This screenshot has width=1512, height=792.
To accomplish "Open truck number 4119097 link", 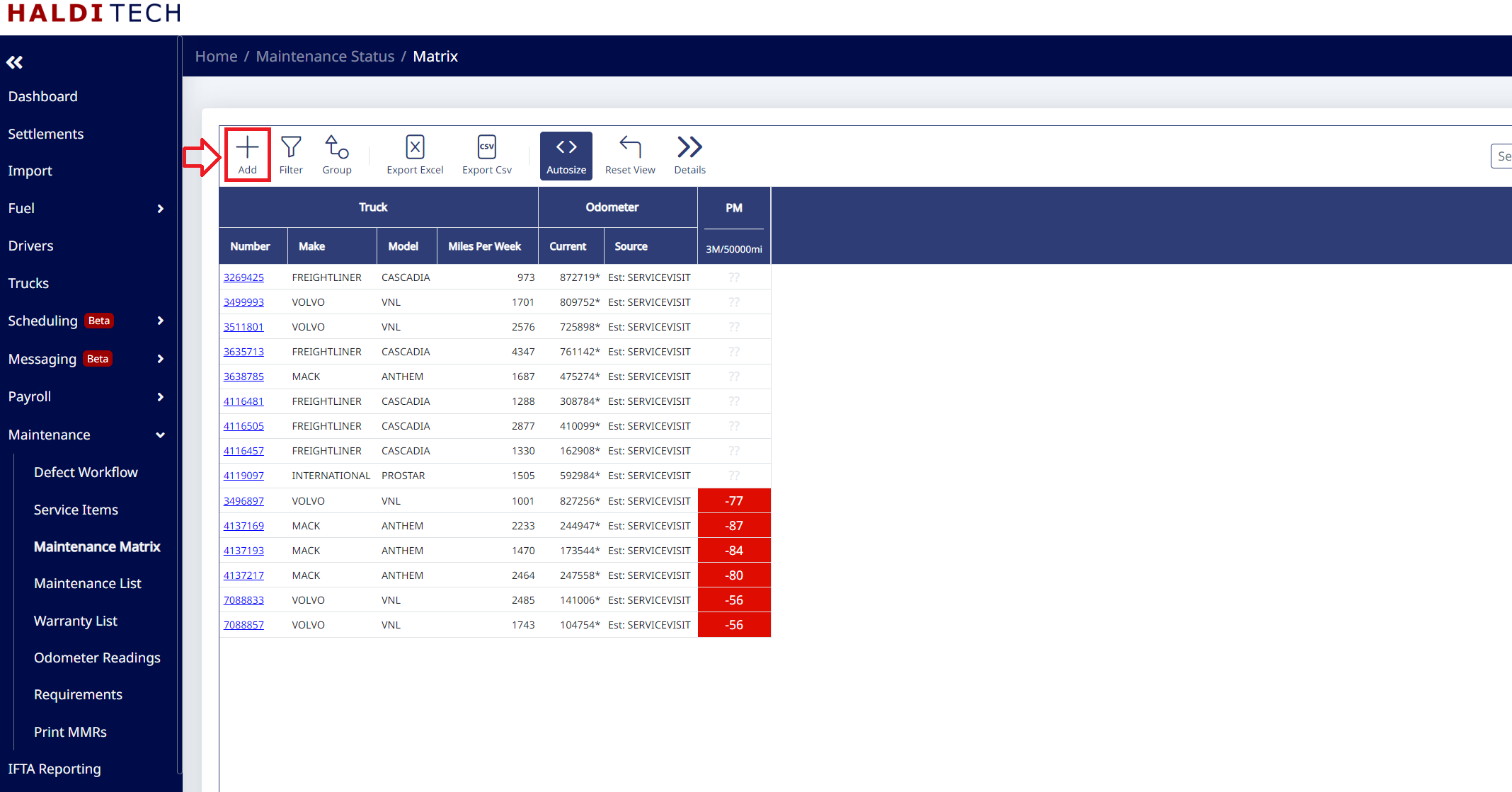I will [244, 476].
